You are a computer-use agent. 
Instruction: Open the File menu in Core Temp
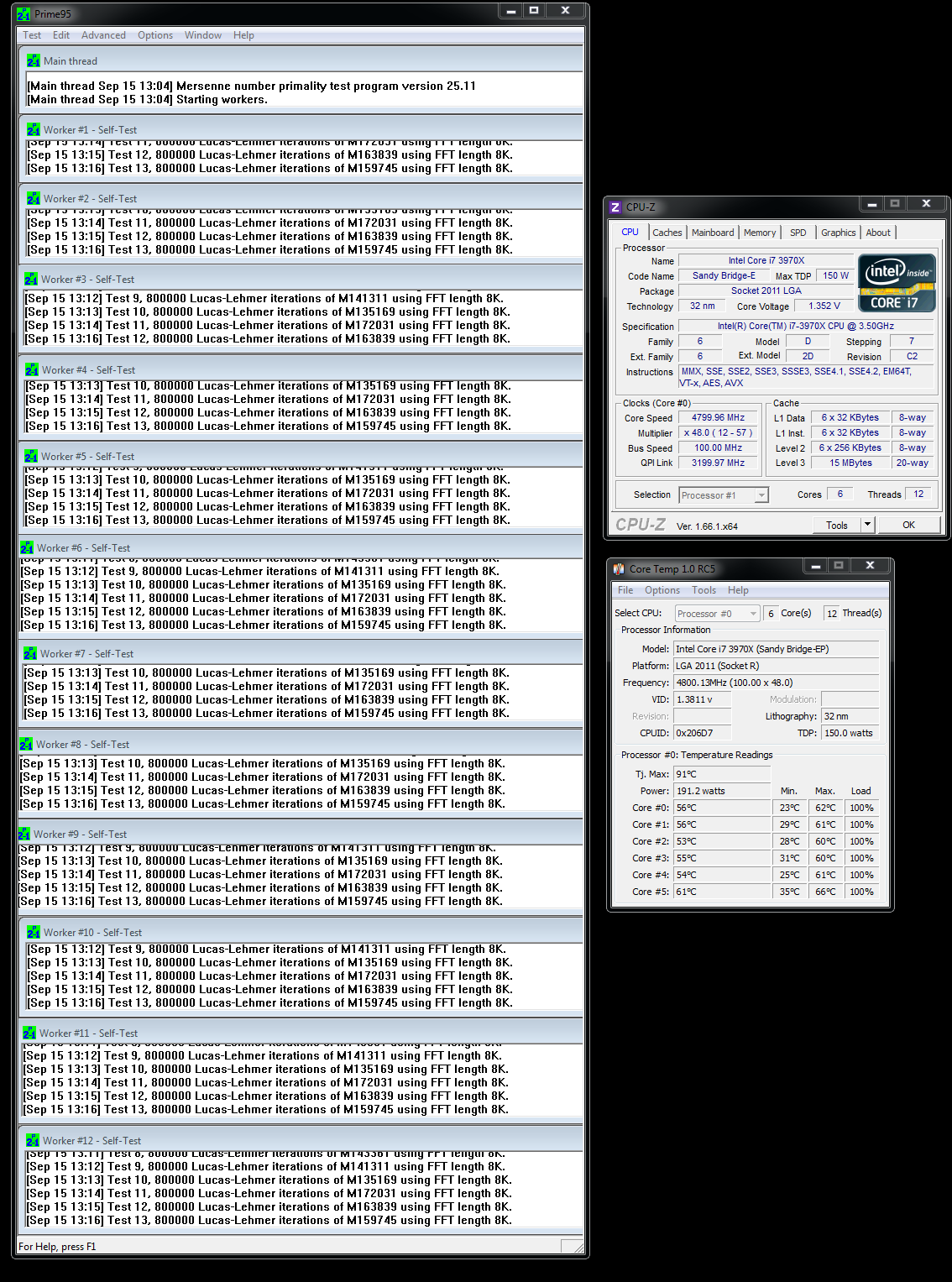(625, 590)
